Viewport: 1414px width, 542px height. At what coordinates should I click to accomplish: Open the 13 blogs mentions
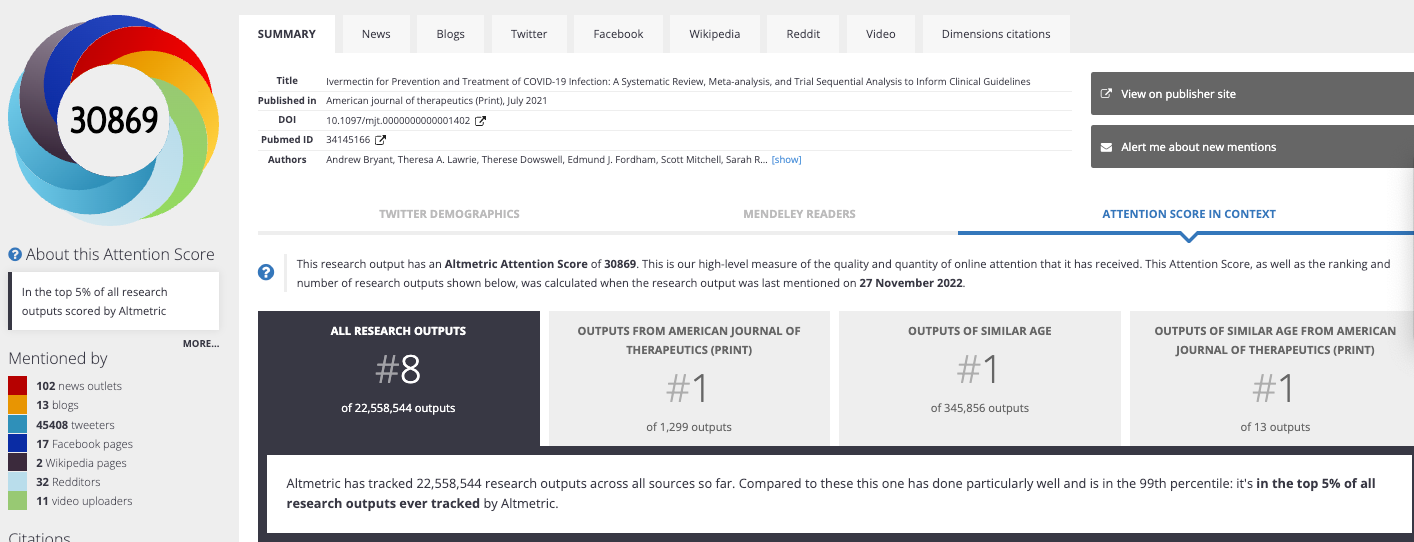tap(57, 405)
